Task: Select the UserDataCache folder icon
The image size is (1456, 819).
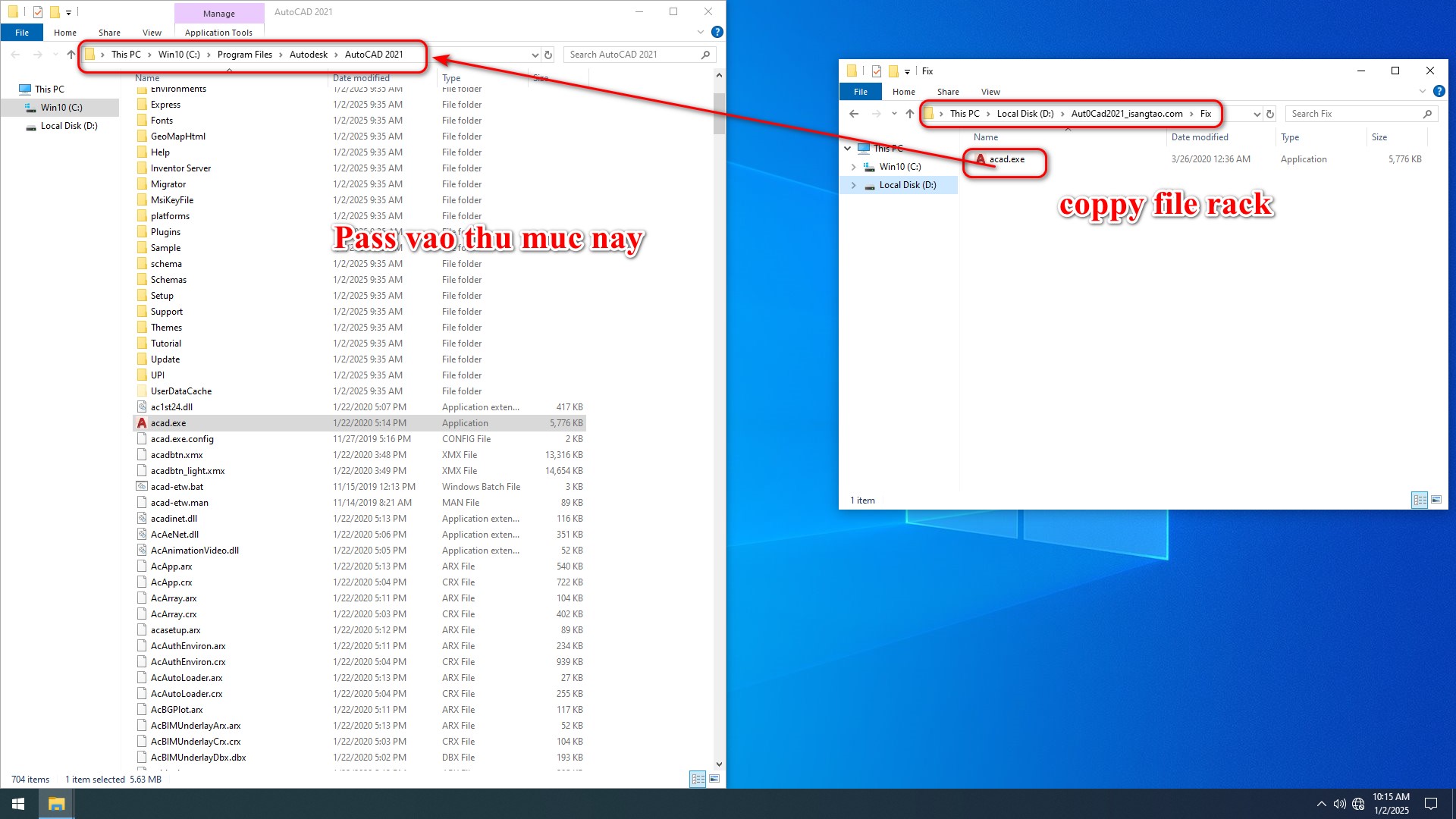Action: [x=142, y=391]
